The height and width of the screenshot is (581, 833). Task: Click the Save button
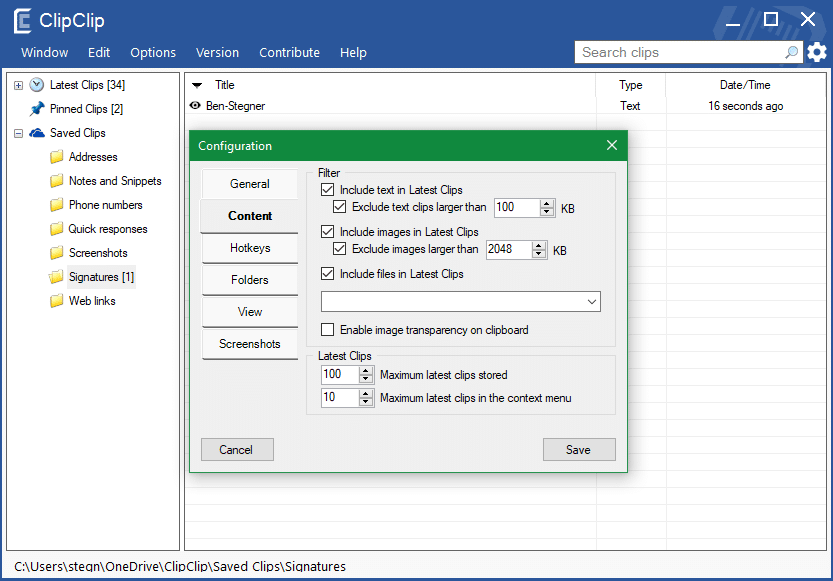click(579, 450)
